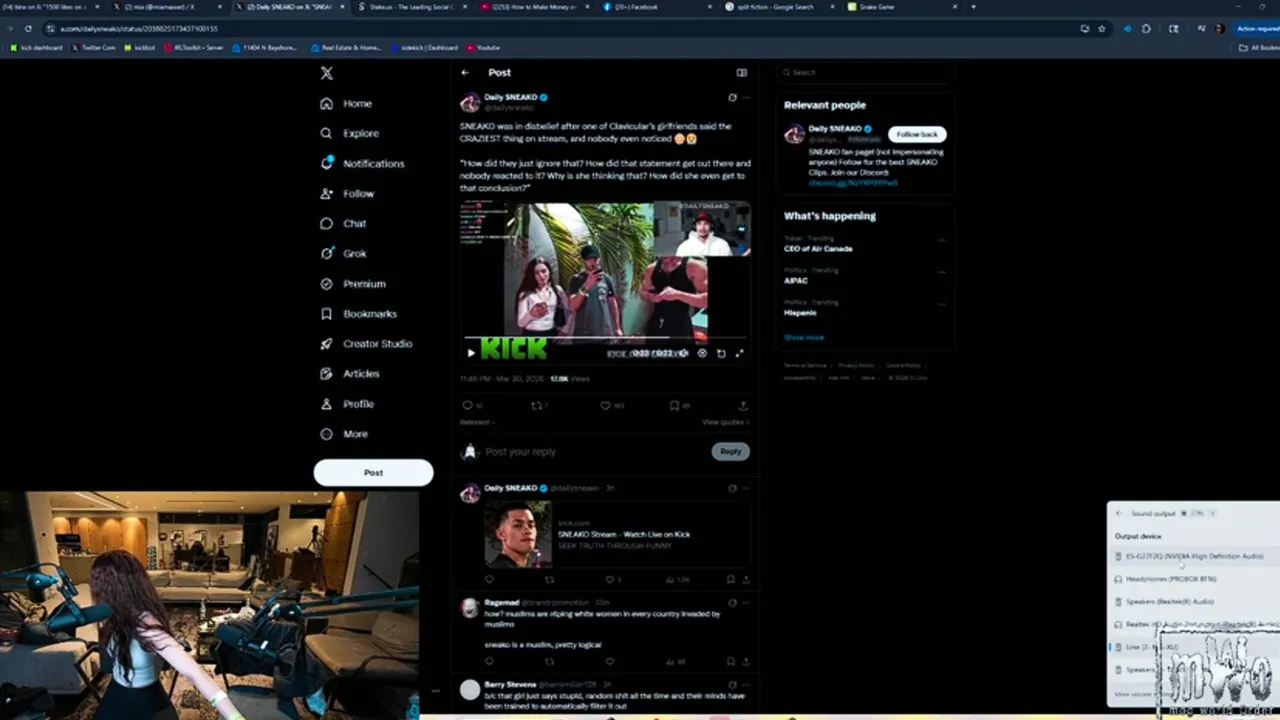The height and width of the screenshot is (720, 1280).
Task: Click the white Post button
Action: [x=373, y=472]
